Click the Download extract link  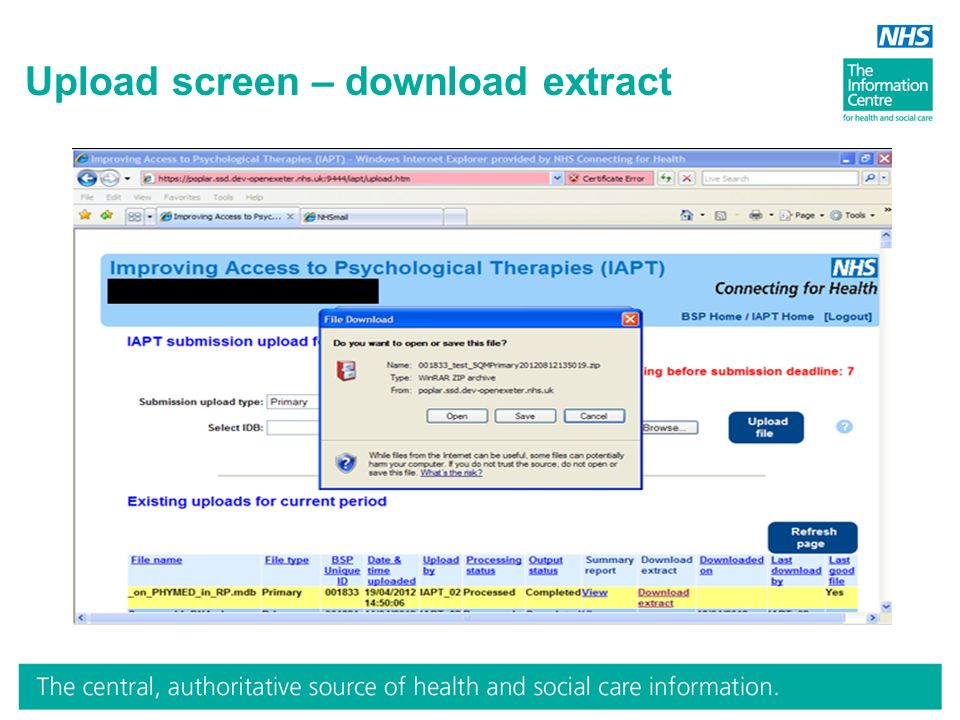[663, 598]
